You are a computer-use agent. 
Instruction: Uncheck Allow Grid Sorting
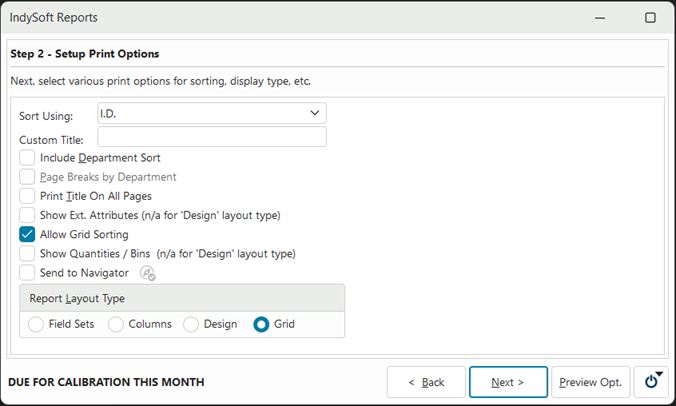tap(27, 234)
